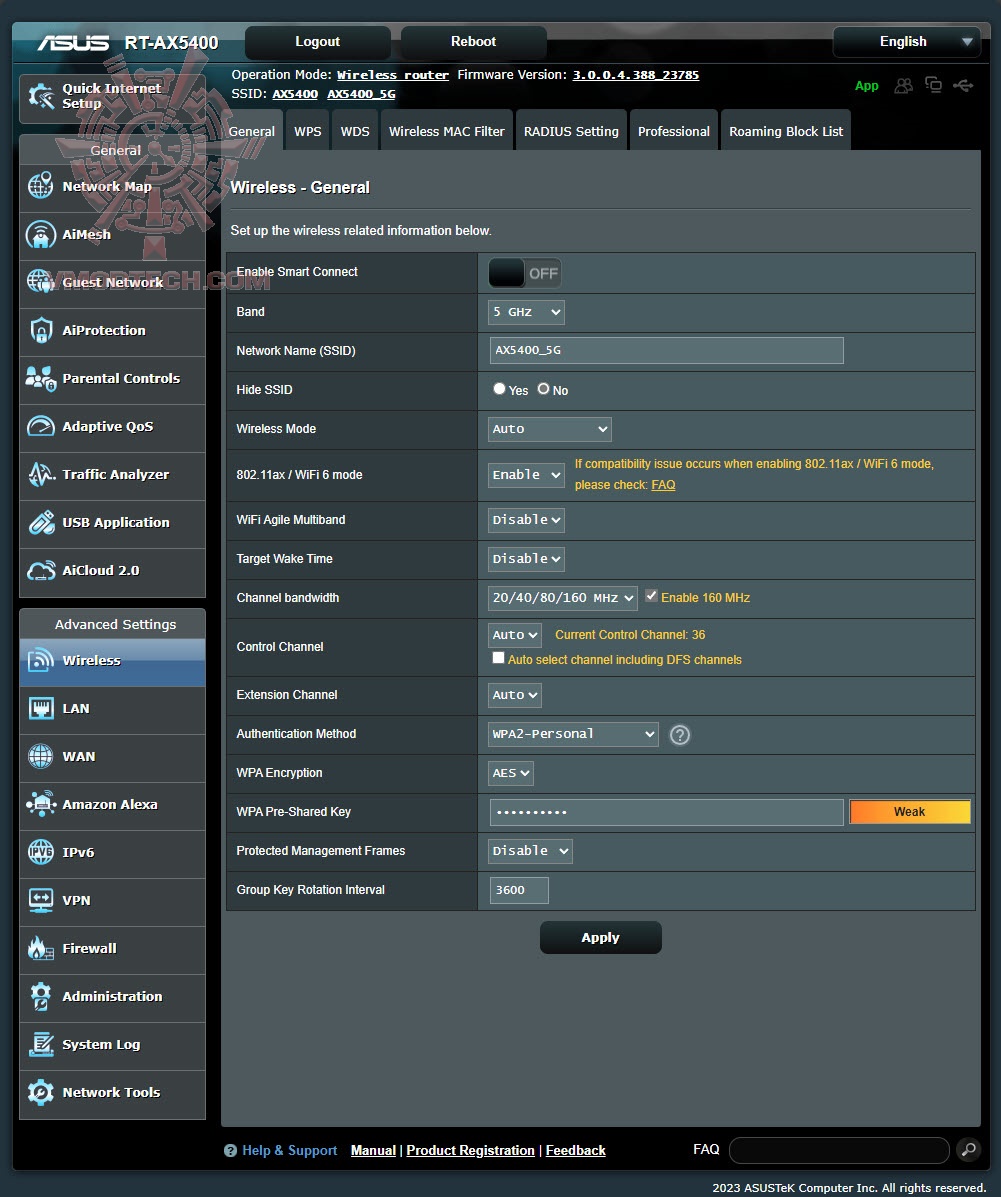Viewport: 1001px width, 1197px height.
Task: Click the Network Tools icon
Action: tap(40, 1092)
